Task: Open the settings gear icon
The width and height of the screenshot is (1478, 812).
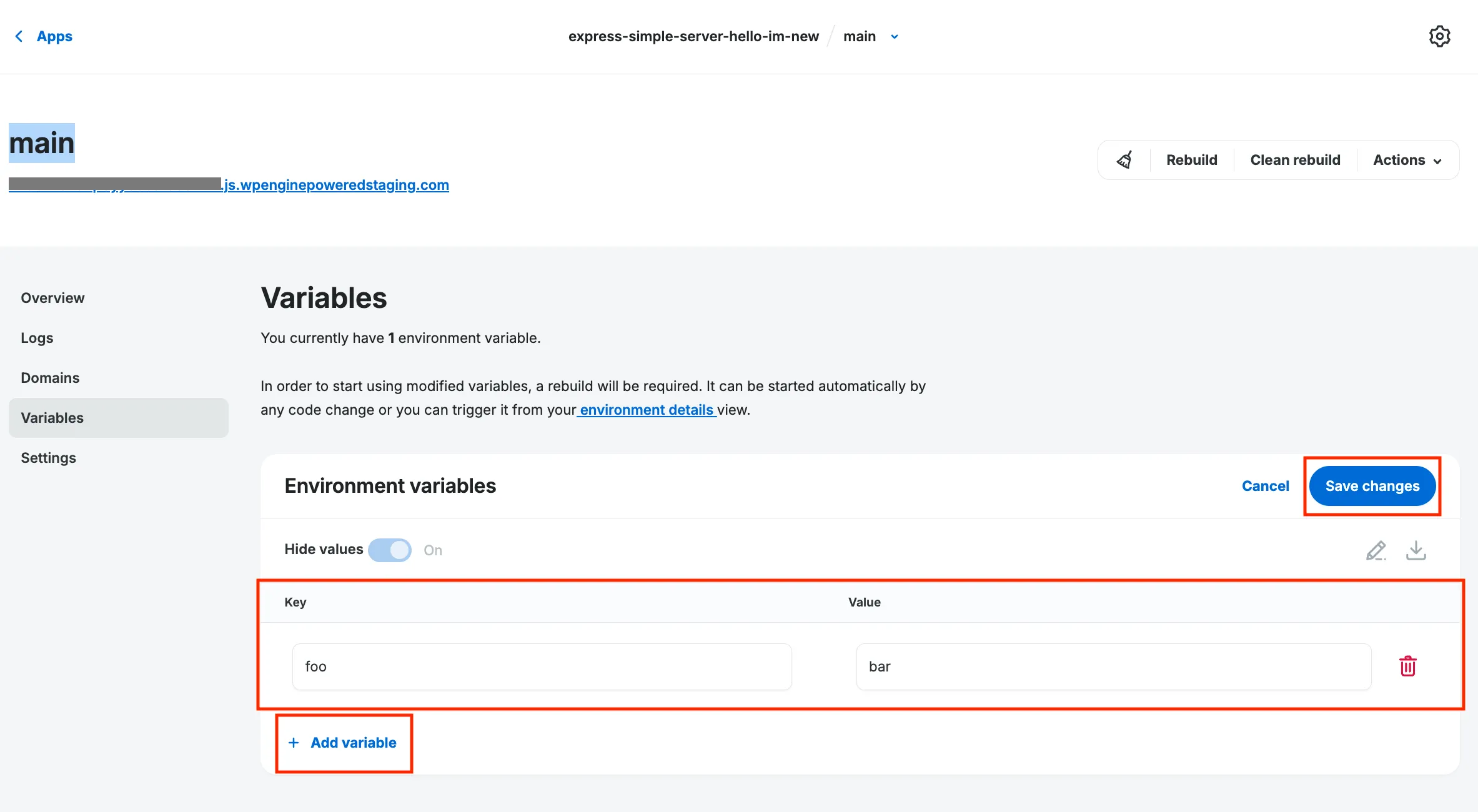Action: click(x=1439, y=36)
